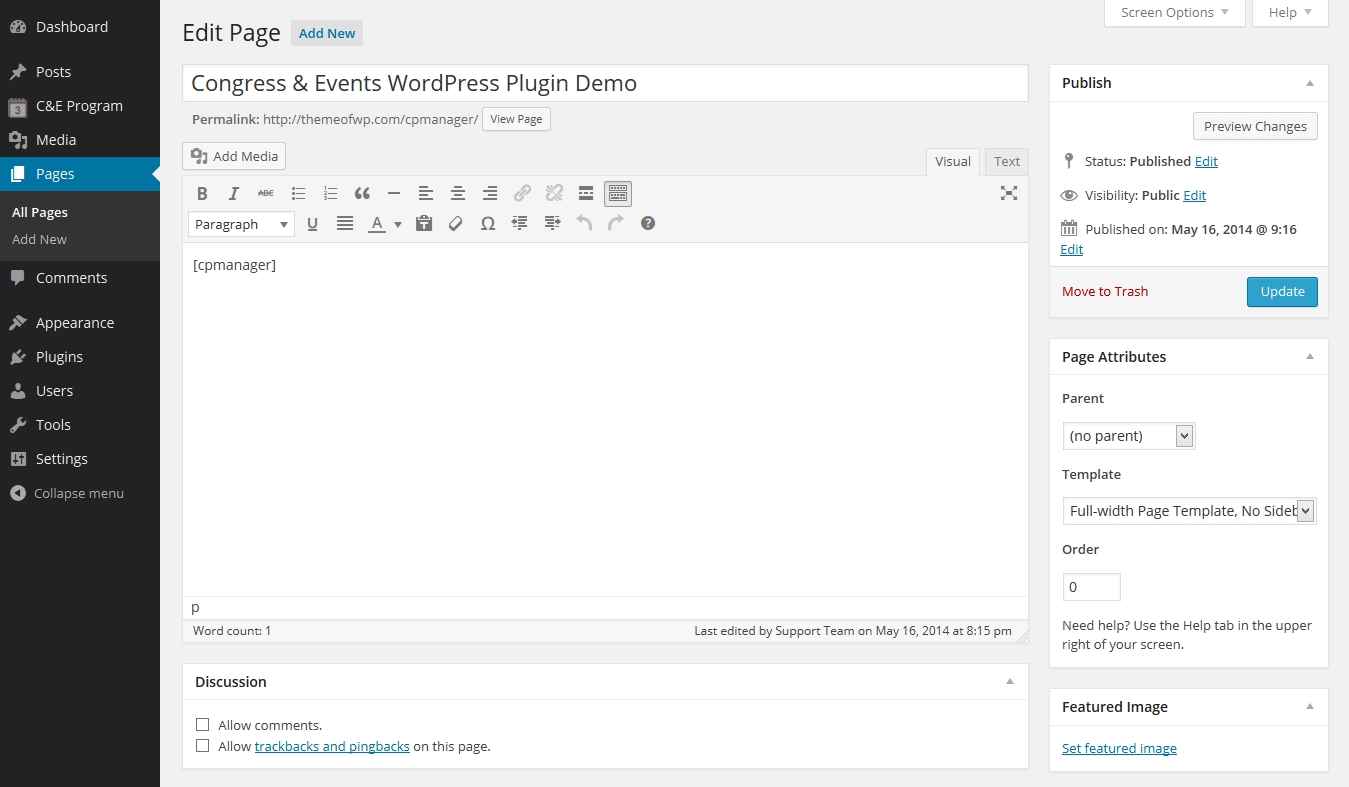Image resolution: width=1349 pixels, height=787 pixels.
Task: Open keyboard shortcuts help icon
Action: (648, 223)
